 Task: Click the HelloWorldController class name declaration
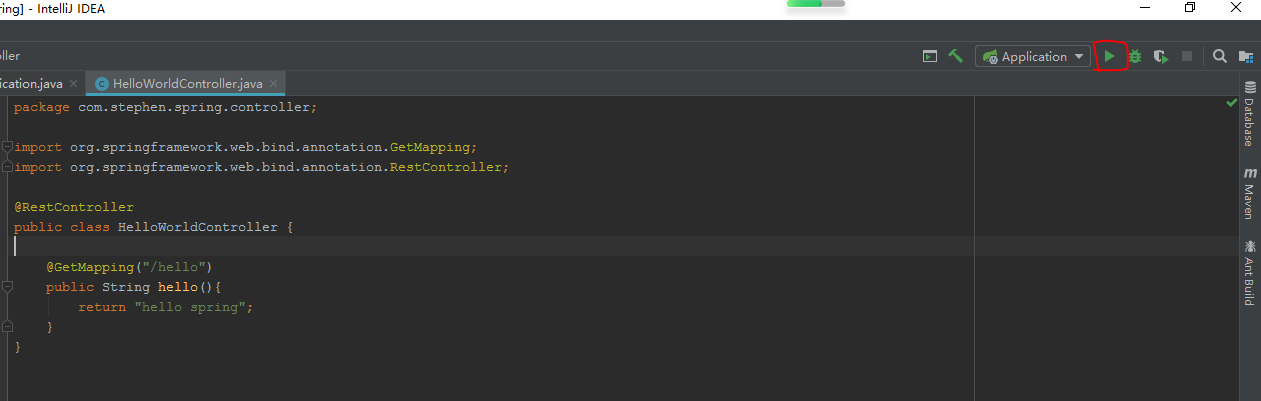(x=198, y=227)
